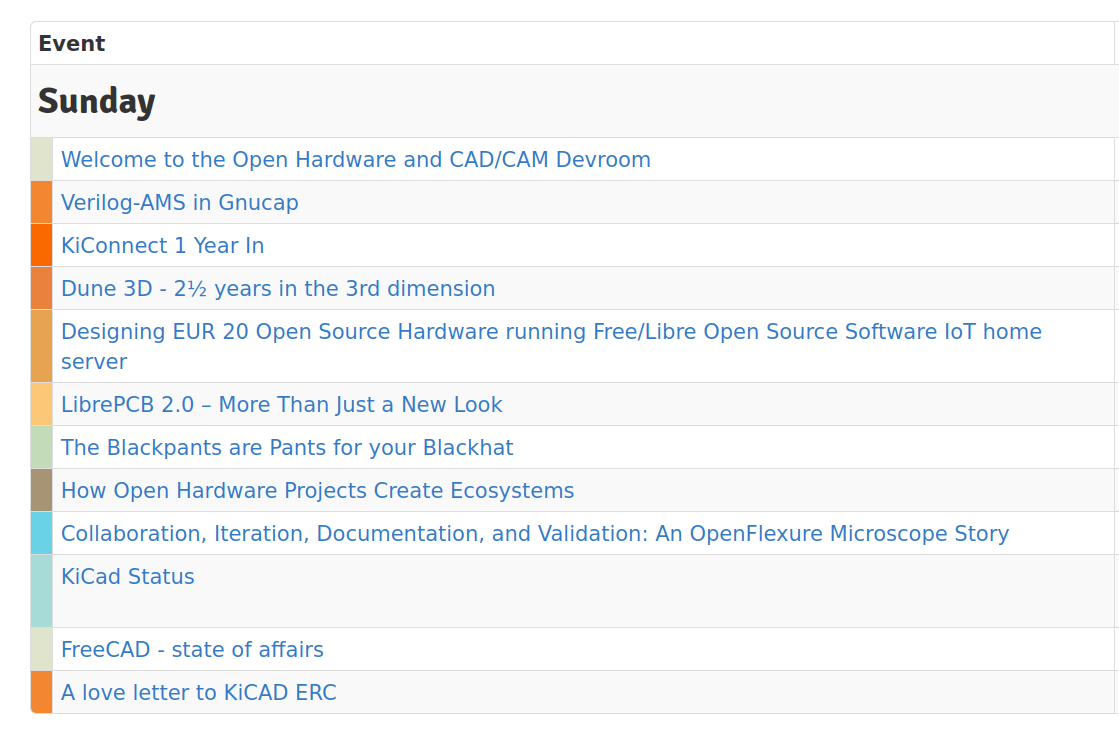Open the EUR 20 IoT home server talk

tap(550, 331)
